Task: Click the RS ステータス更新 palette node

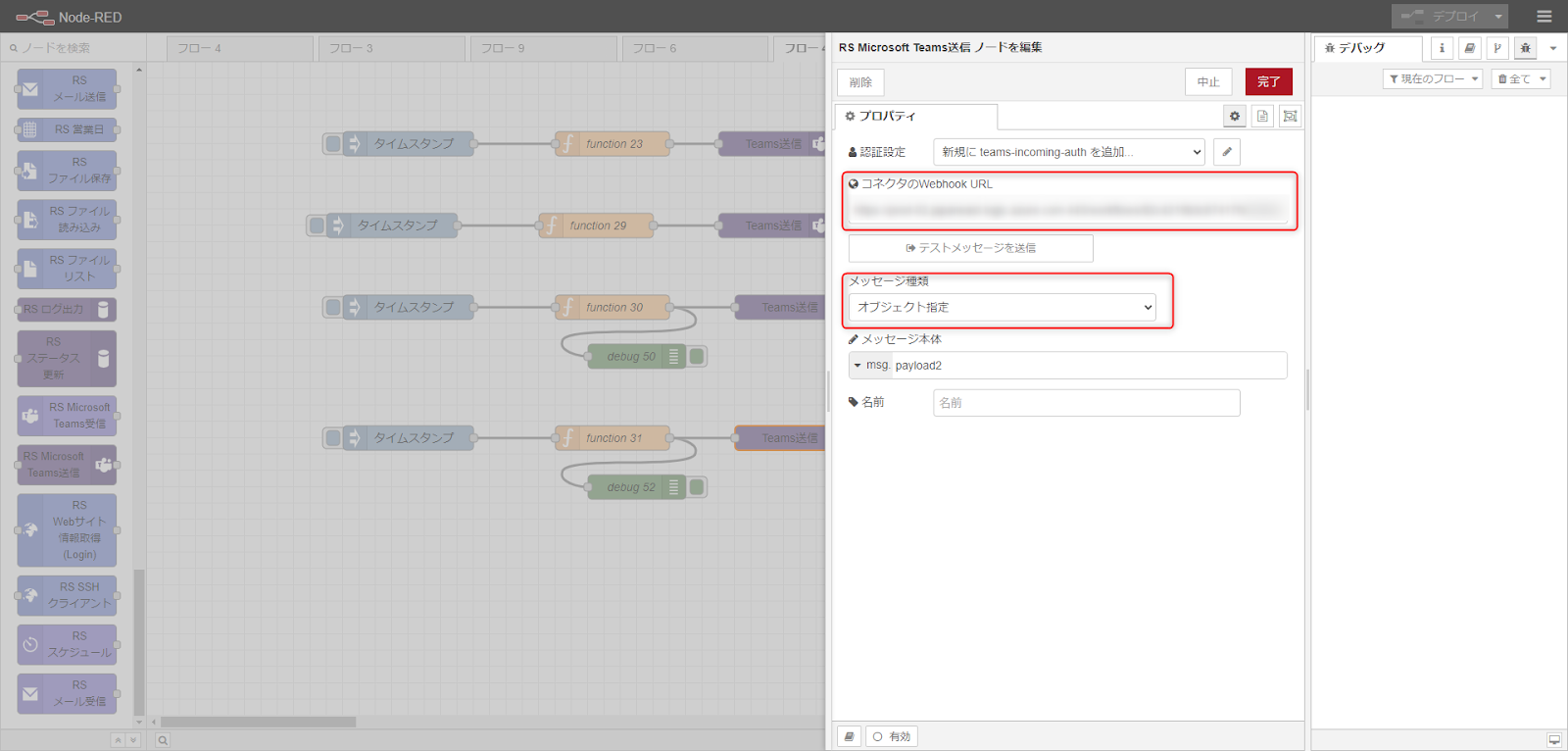Action: coord(67,358)
